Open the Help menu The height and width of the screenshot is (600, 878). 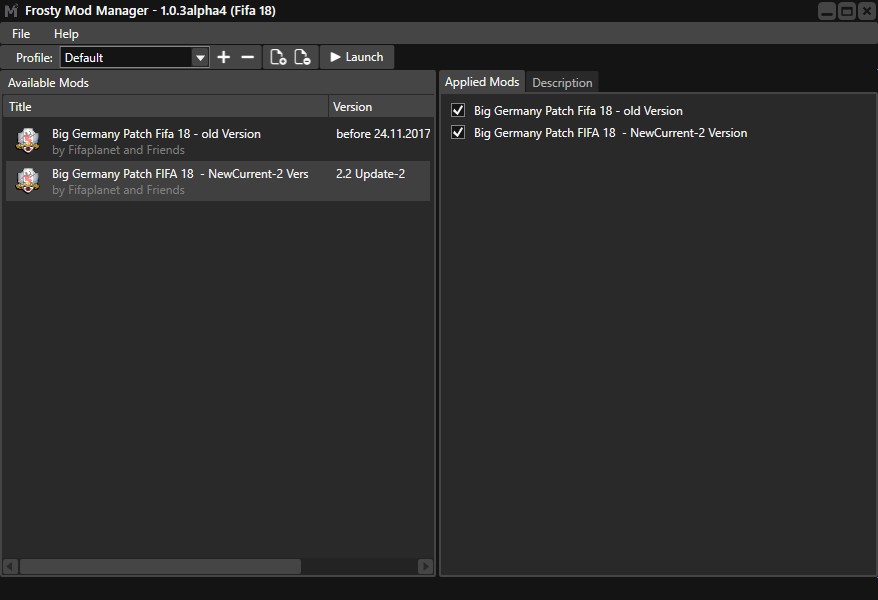[x=66, y=34]
